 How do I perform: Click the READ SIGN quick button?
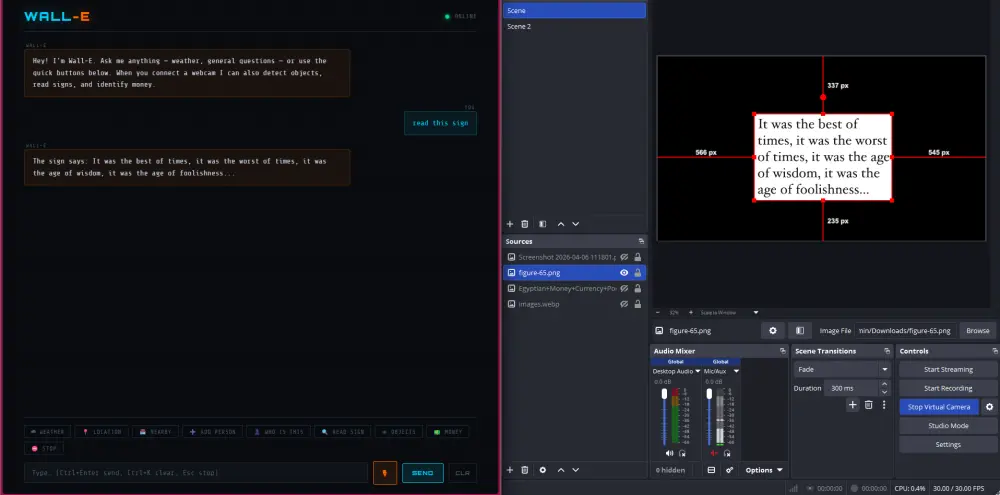(x=343, y=432)
